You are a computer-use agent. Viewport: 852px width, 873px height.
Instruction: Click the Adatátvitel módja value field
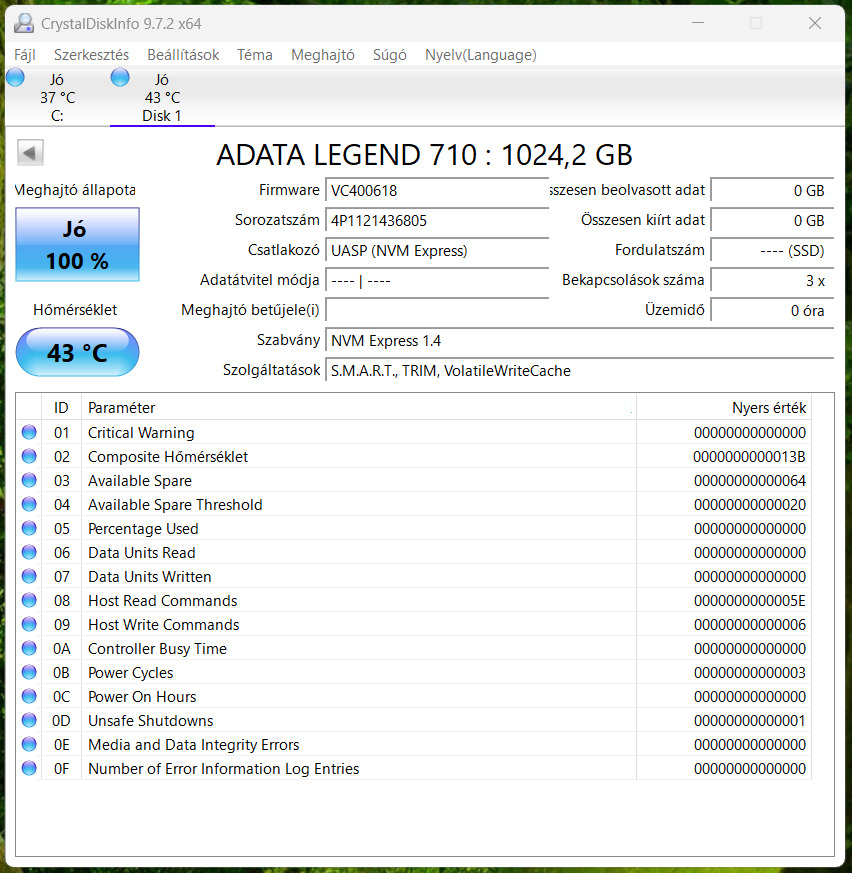(x=437, y=281)
